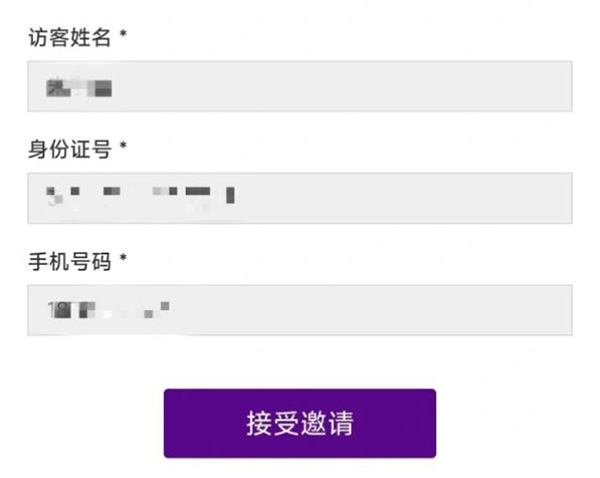
Task: Click the required asterisk beside 身份证号
Action: click(x=124, y=148)
